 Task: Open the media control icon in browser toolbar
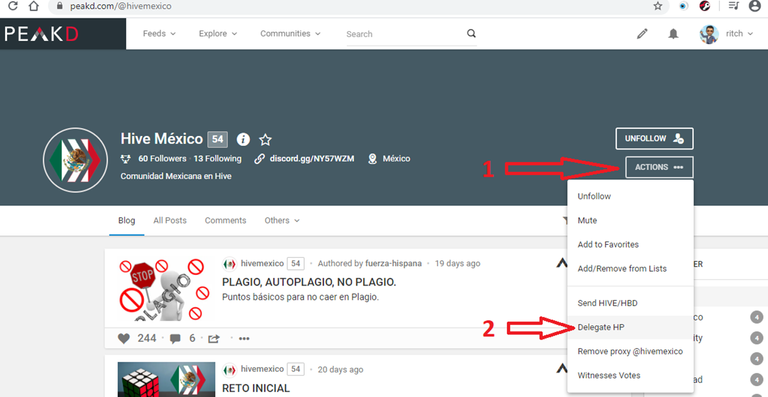tap(733, 6)
